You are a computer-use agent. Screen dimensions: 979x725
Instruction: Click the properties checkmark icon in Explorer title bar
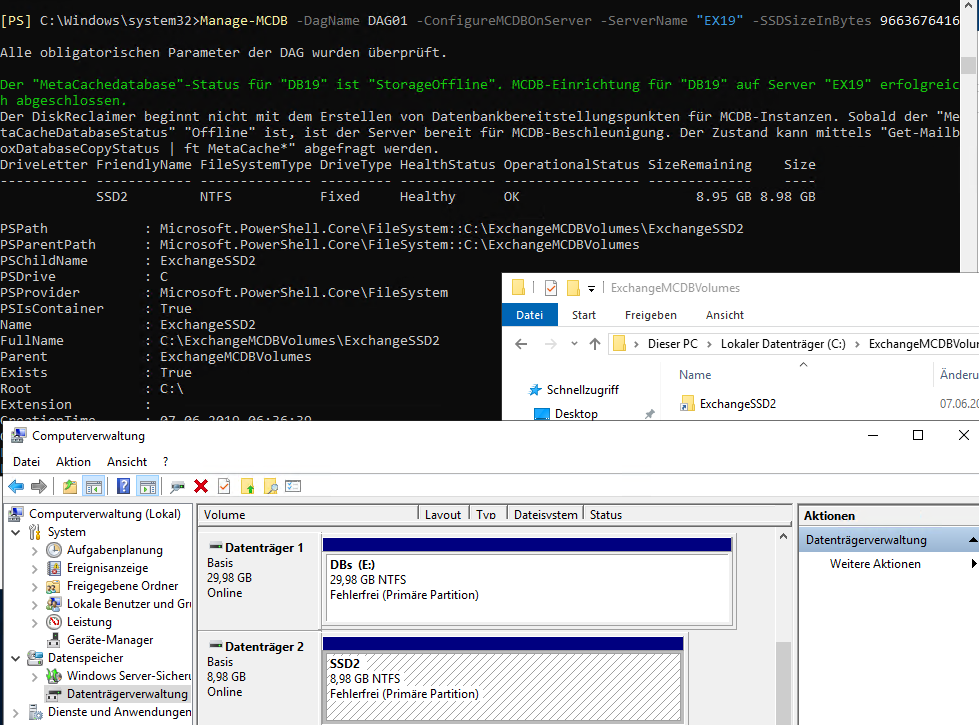pyautogui.click(x=551, y=288)
